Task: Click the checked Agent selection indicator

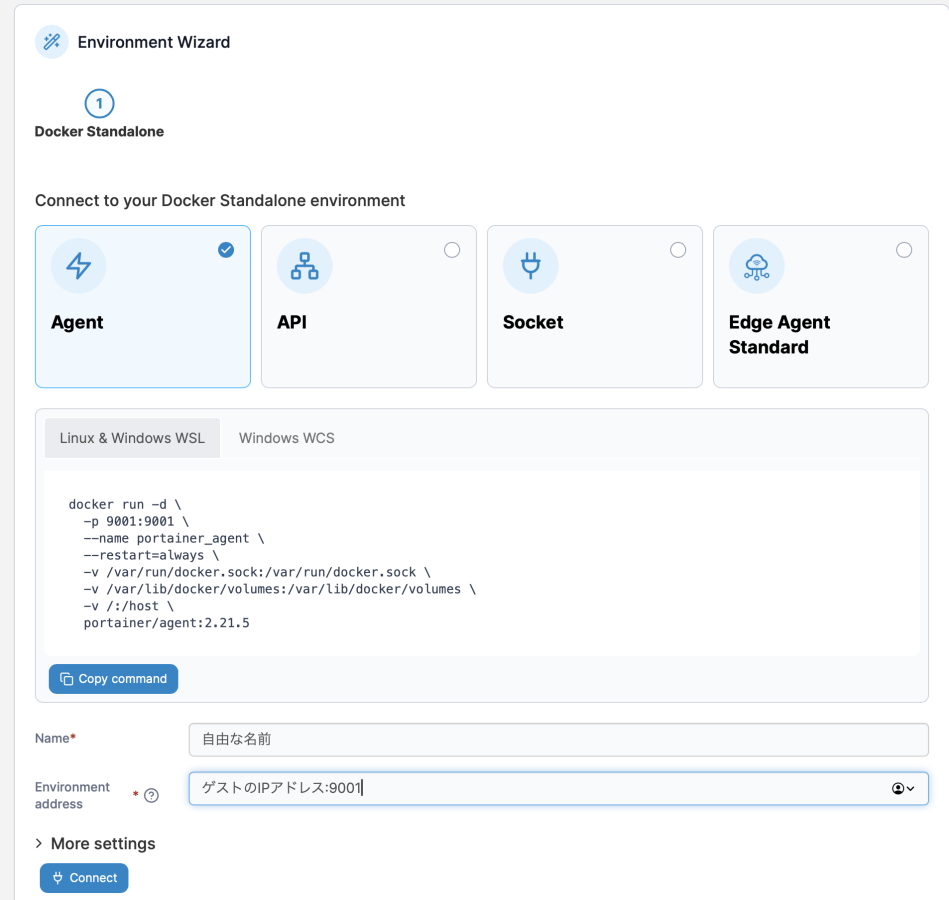Action: [226, 250]
